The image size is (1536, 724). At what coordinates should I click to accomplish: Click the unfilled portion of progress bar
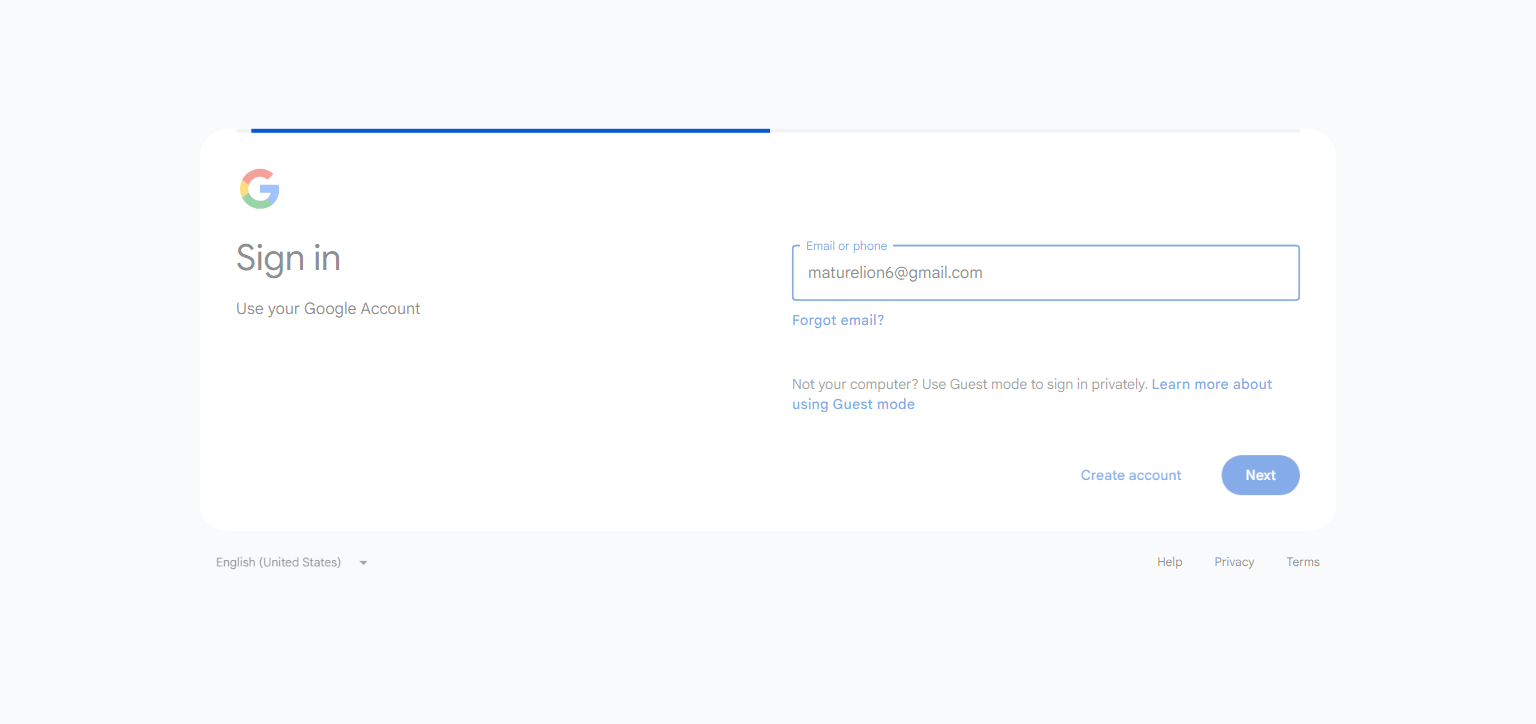(1035, 130)
